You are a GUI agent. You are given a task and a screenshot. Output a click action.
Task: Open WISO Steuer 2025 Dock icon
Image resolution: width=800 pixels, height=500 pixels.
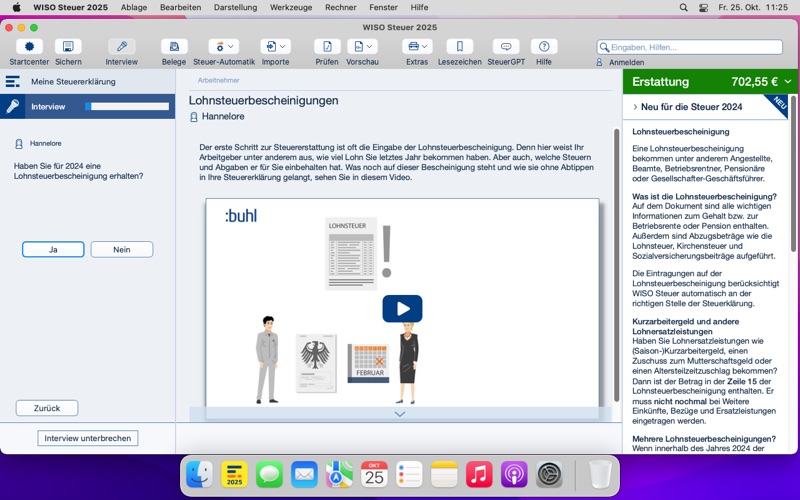click(234, 474)
